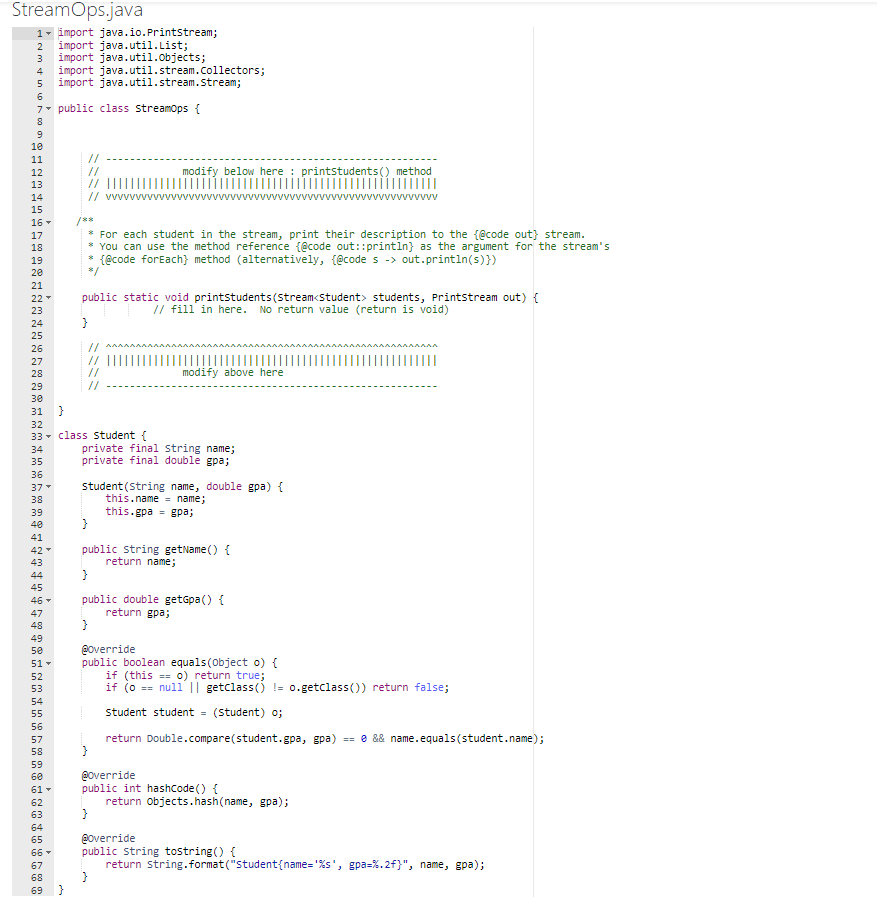Click the Javadoc line starting 'For each student'

coord(337,234)
